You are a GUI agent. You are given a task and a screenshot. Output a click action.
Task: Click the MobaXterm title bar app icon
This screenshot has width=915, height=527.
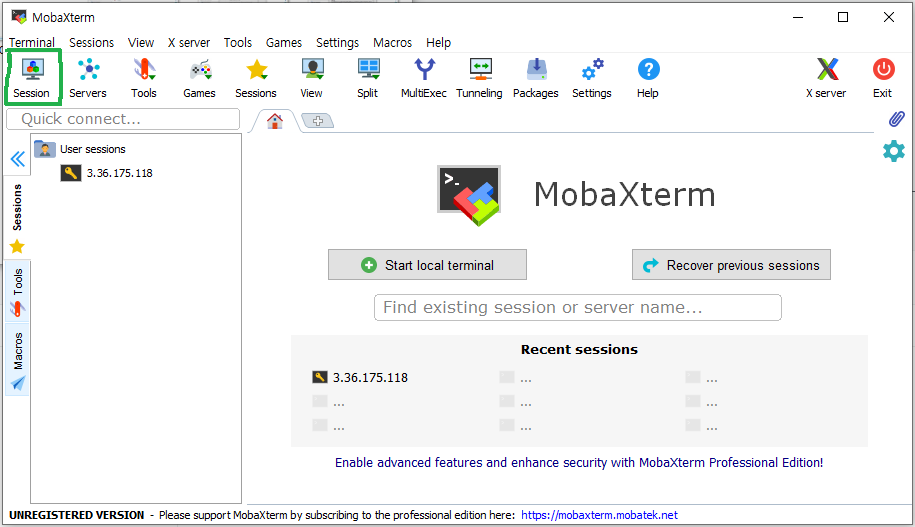(19, 17)
